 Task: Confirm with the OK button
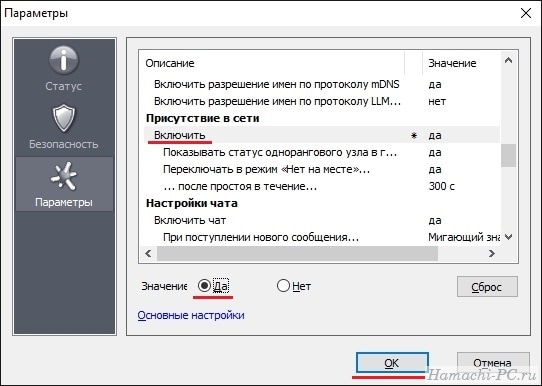pyautogui.click(x=392, y=363)
